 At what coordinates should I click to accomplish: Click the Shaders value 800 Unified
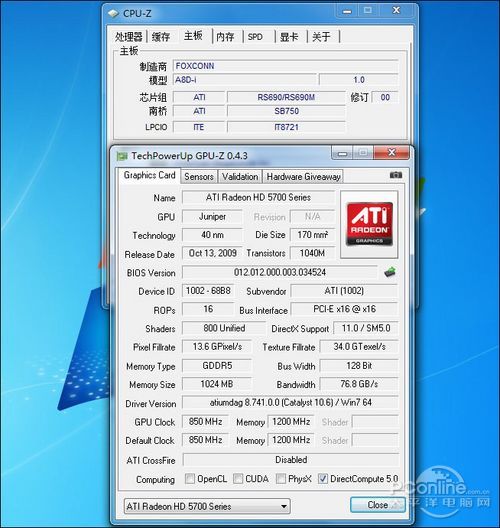pos(224,328)
